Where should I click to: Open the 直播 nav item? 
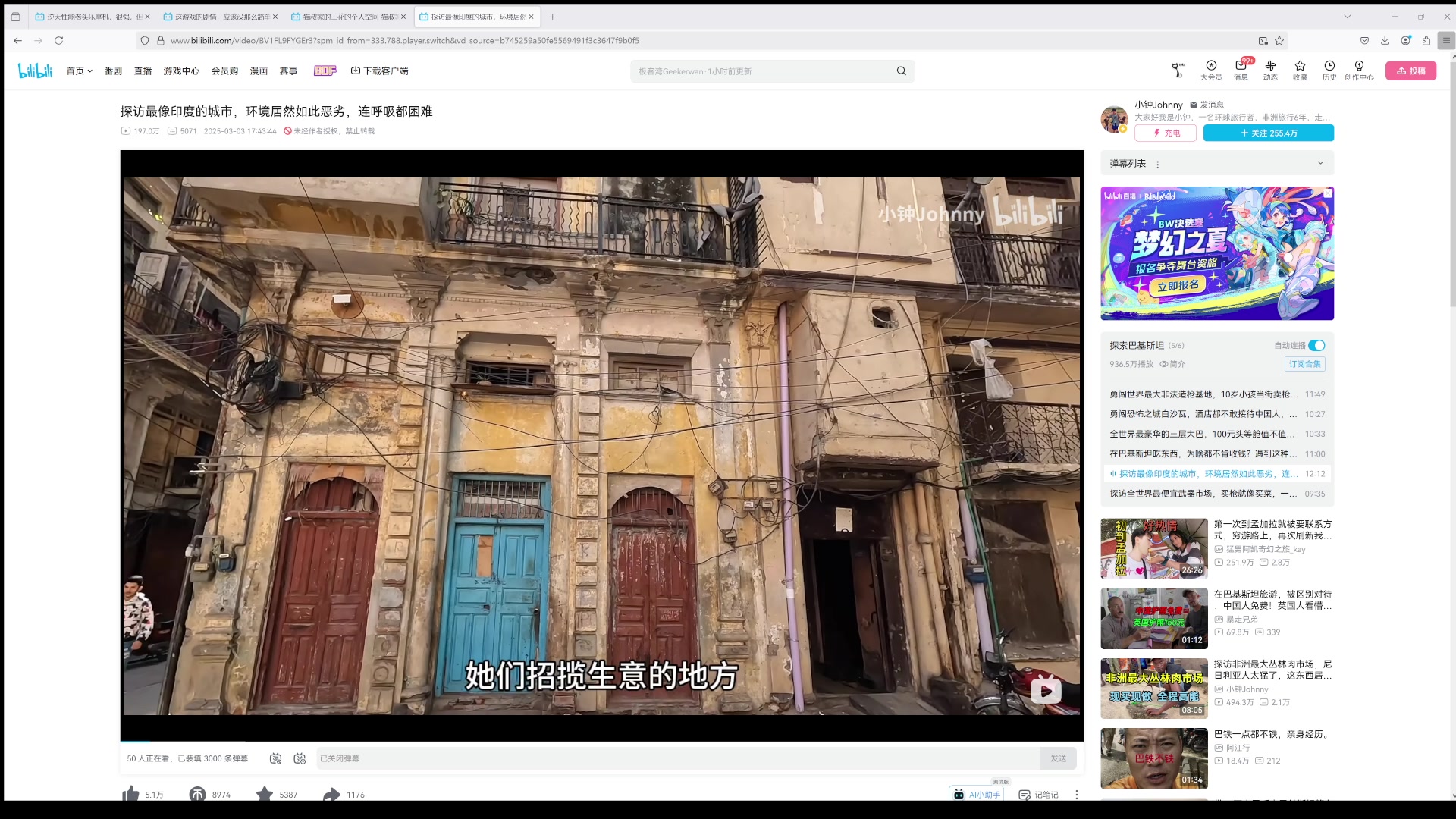tap(143, 71)
